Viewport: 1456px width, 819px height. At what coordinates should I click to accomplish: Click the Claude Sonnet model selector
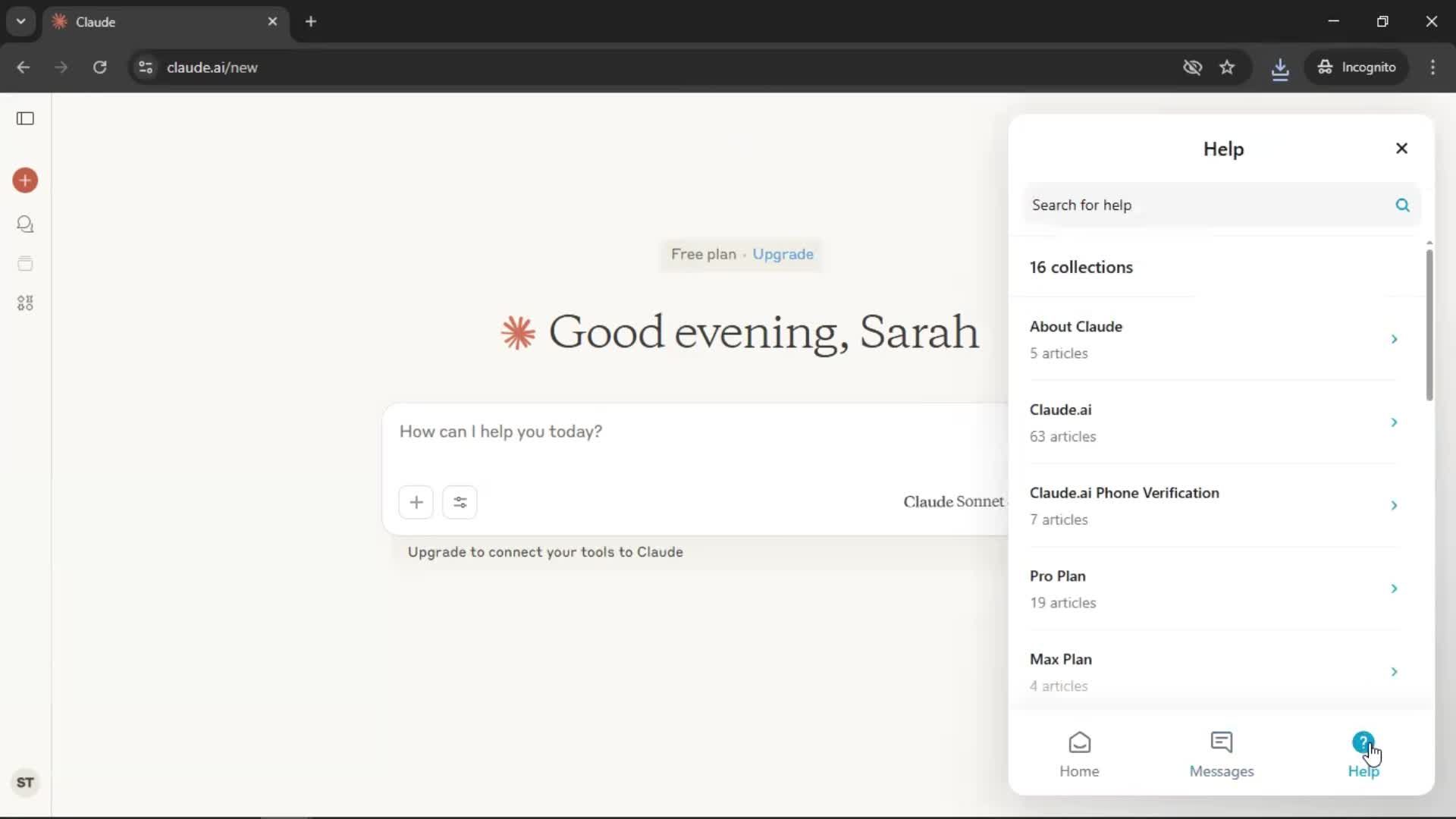click(955, 501)
